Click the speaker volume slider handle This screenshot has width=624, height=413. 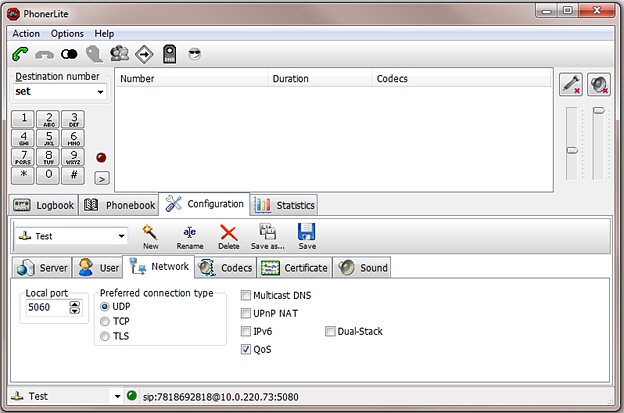coord(599,111)
